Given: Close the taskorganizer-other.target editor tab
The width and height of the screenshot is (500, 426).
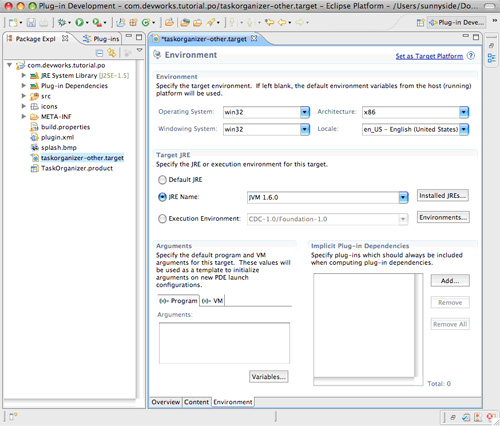Looking at the screenshot, I should pyautogui.click(x=254, y=38).
